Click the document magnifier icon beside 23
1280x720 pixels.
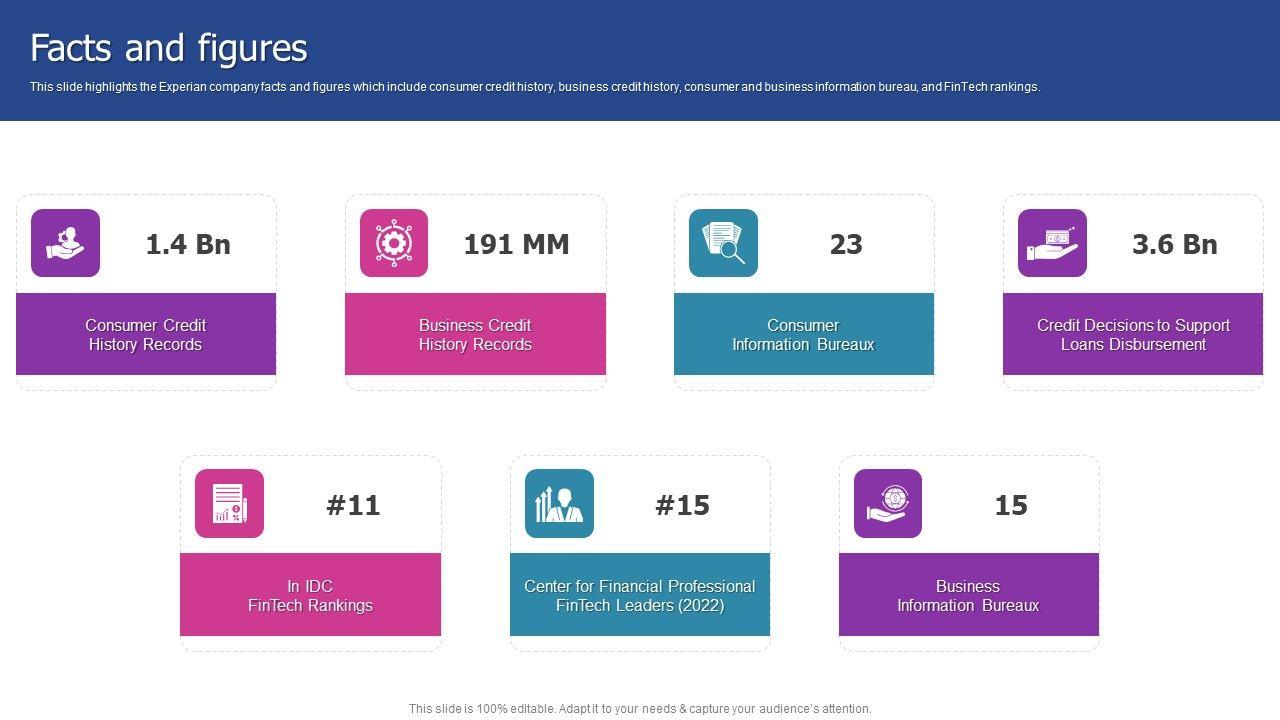(723, 243)
